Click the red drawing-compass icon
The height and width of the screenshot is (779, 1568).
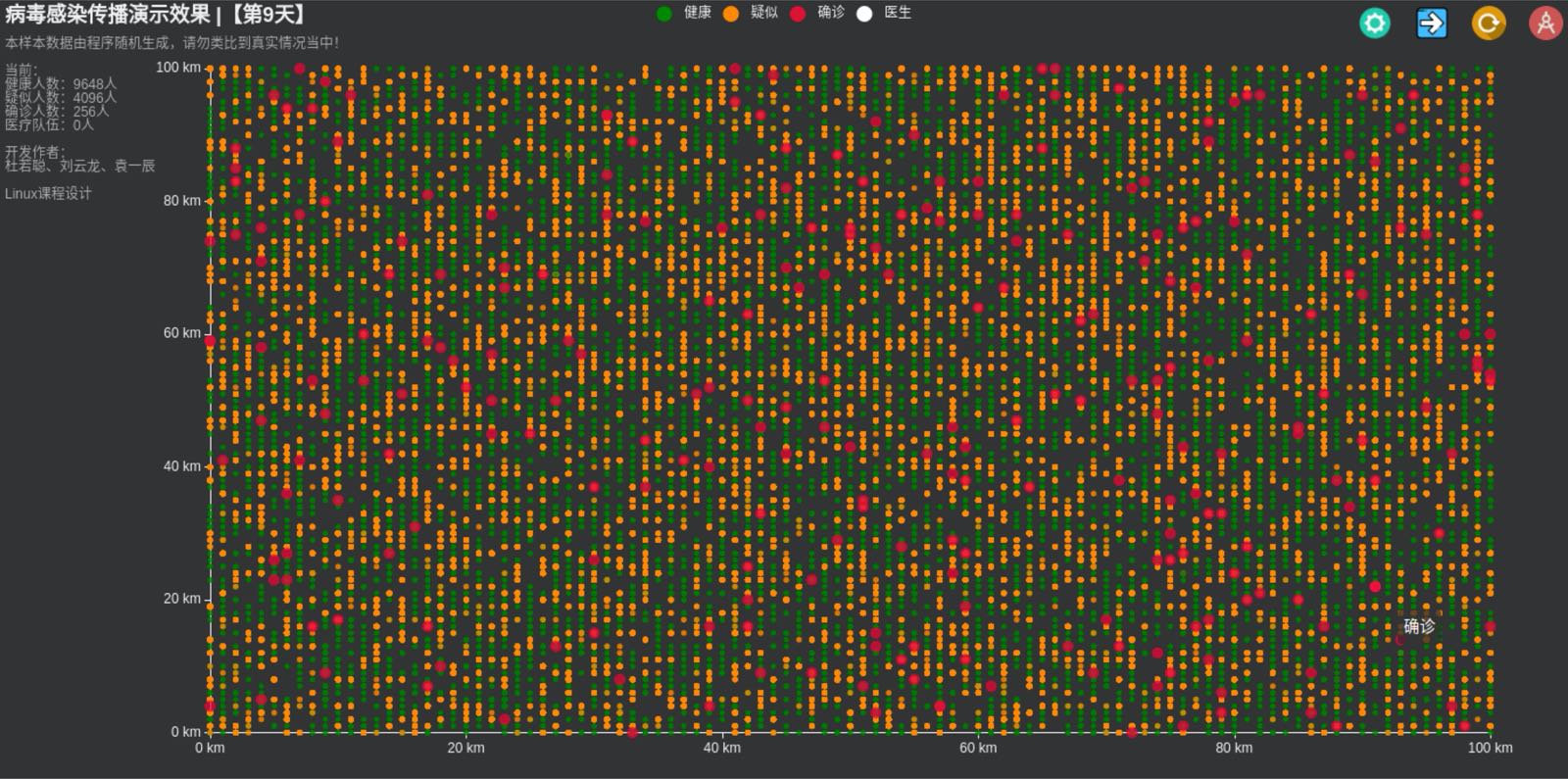(x=1545, y=23)
